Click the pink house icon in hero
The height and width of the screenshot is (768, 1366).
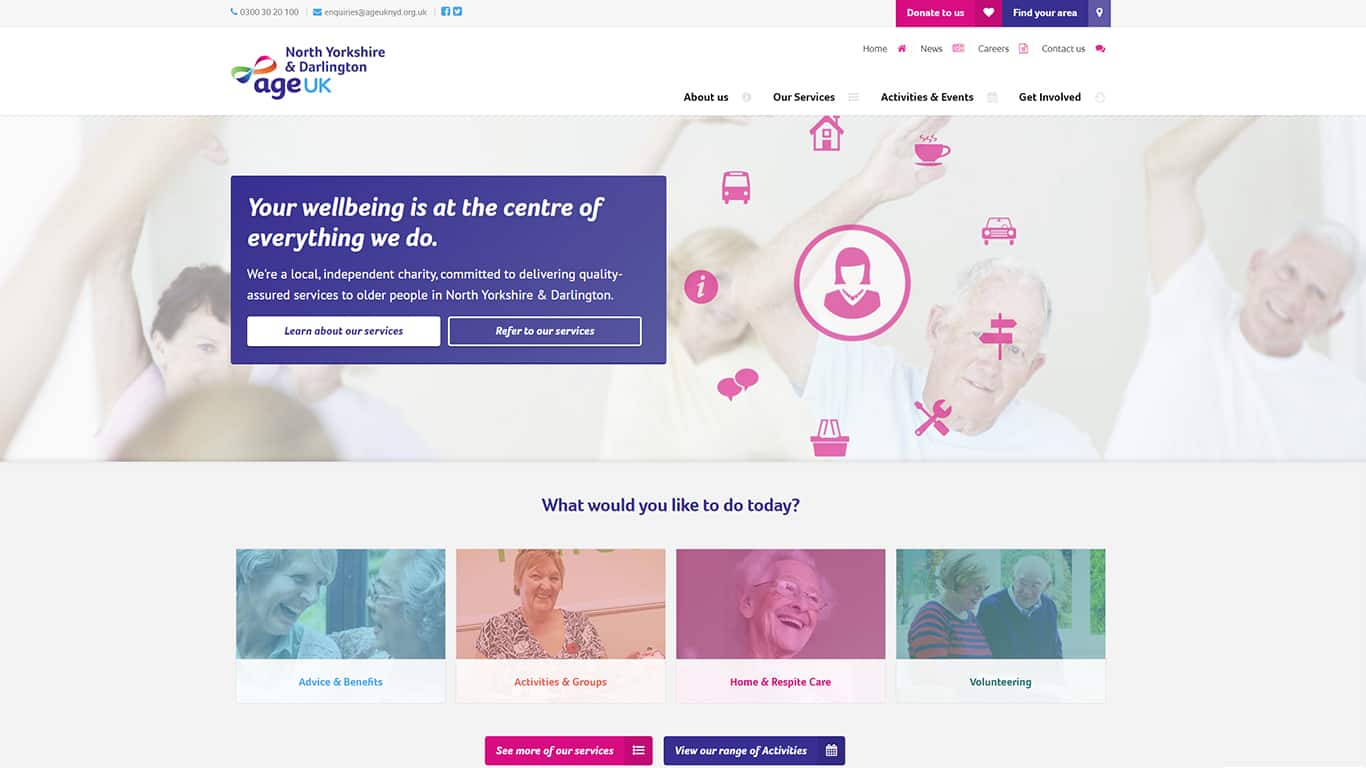click(826, 133)
